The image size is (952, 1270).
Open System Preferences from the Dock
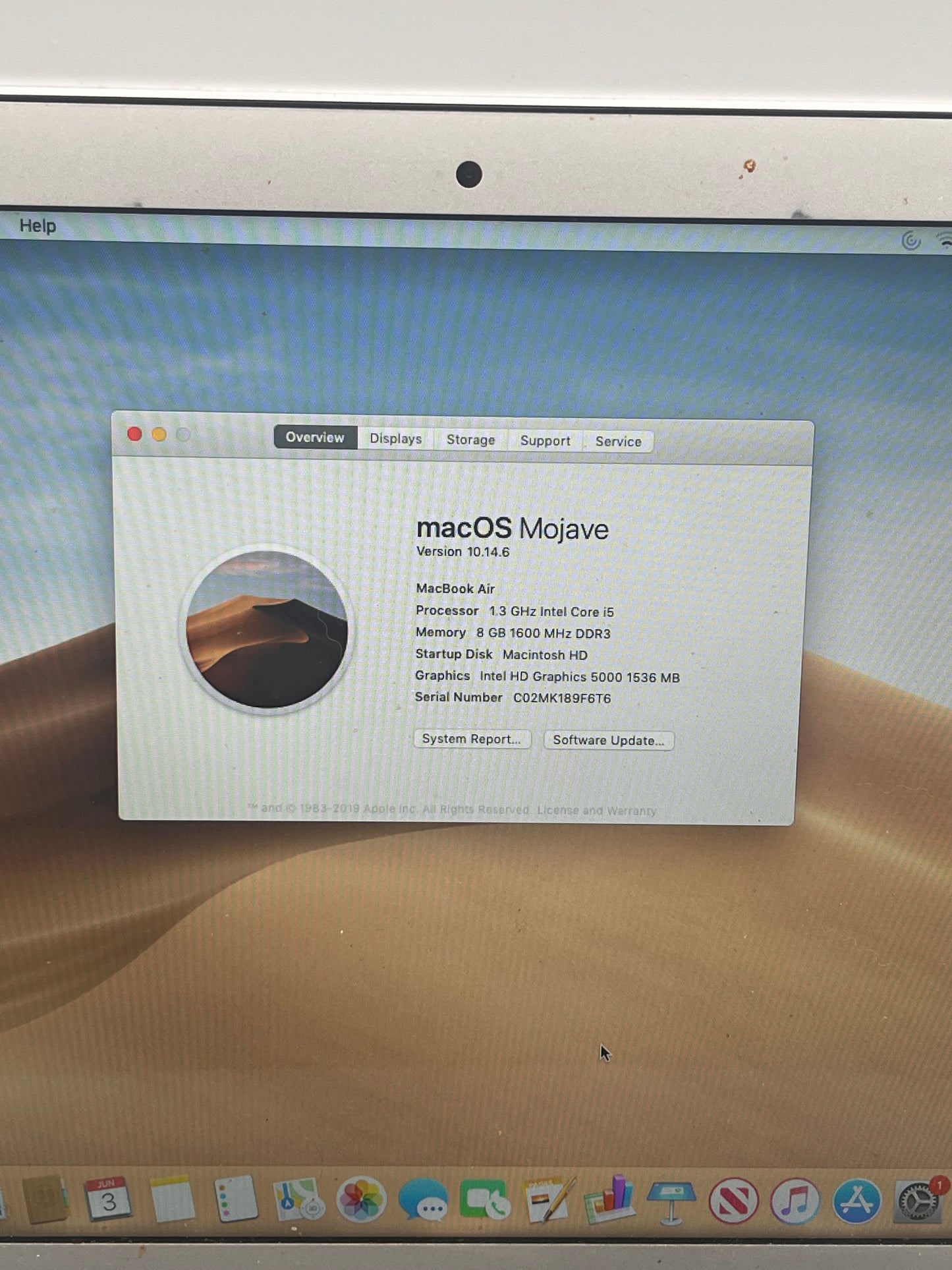coord(919,1201)
